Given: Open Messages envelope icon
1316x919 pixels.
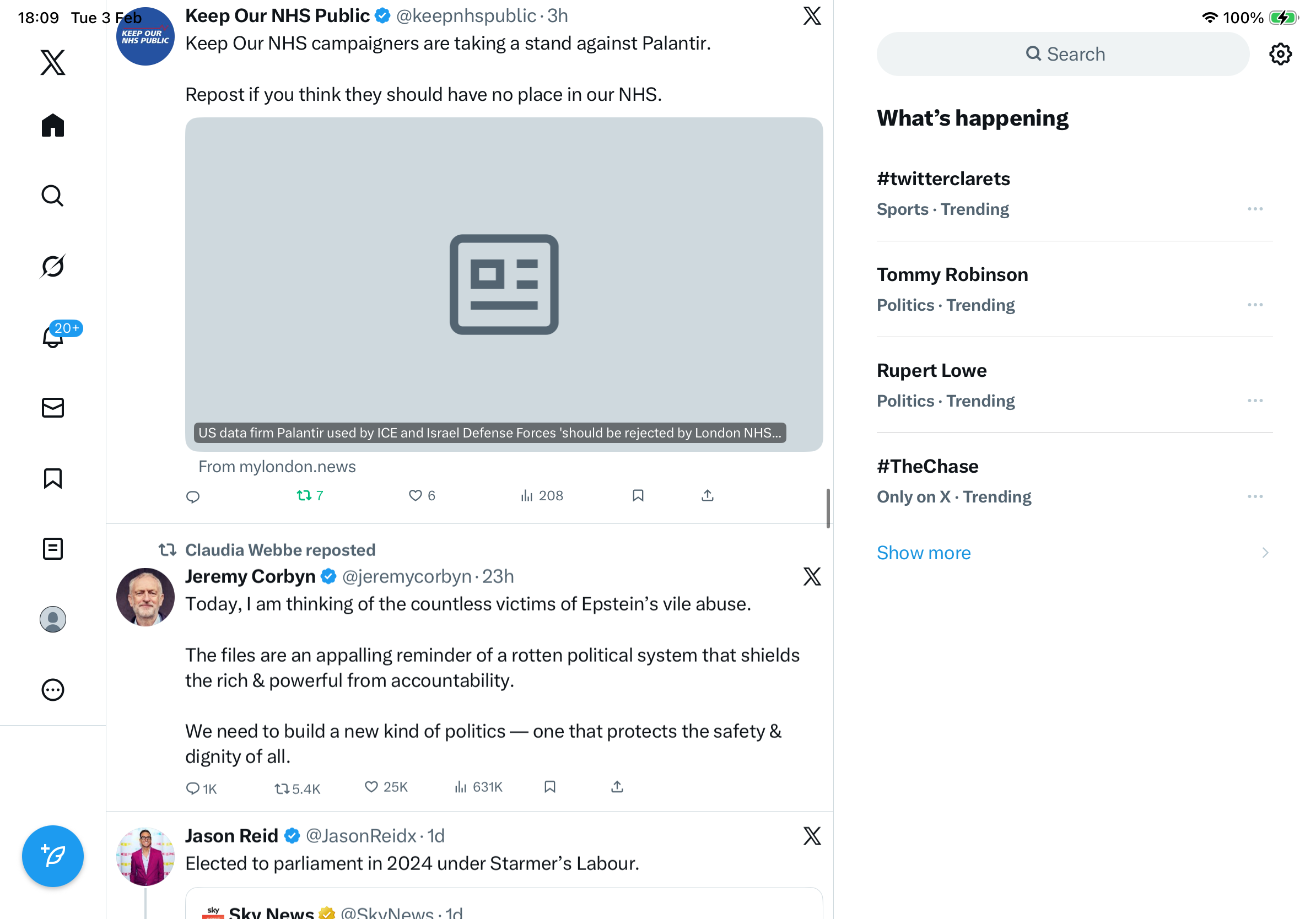Looking at the screenshot, I should (53, 407).
